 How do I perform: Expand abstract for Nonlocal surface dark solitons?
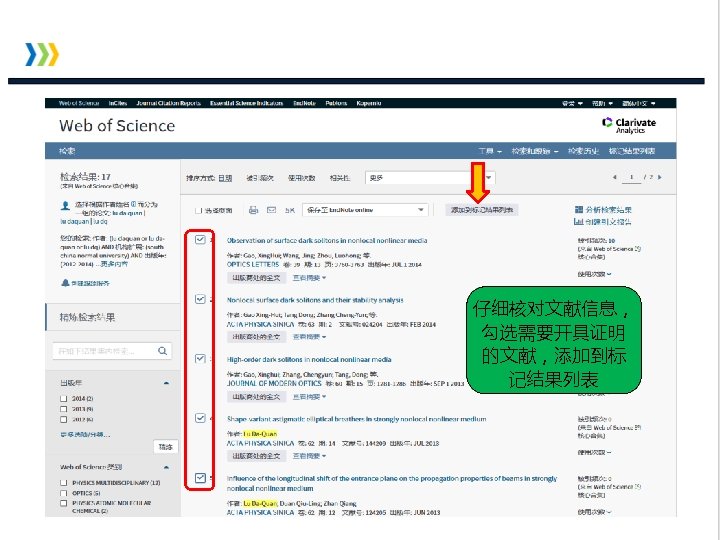(309, 337)
